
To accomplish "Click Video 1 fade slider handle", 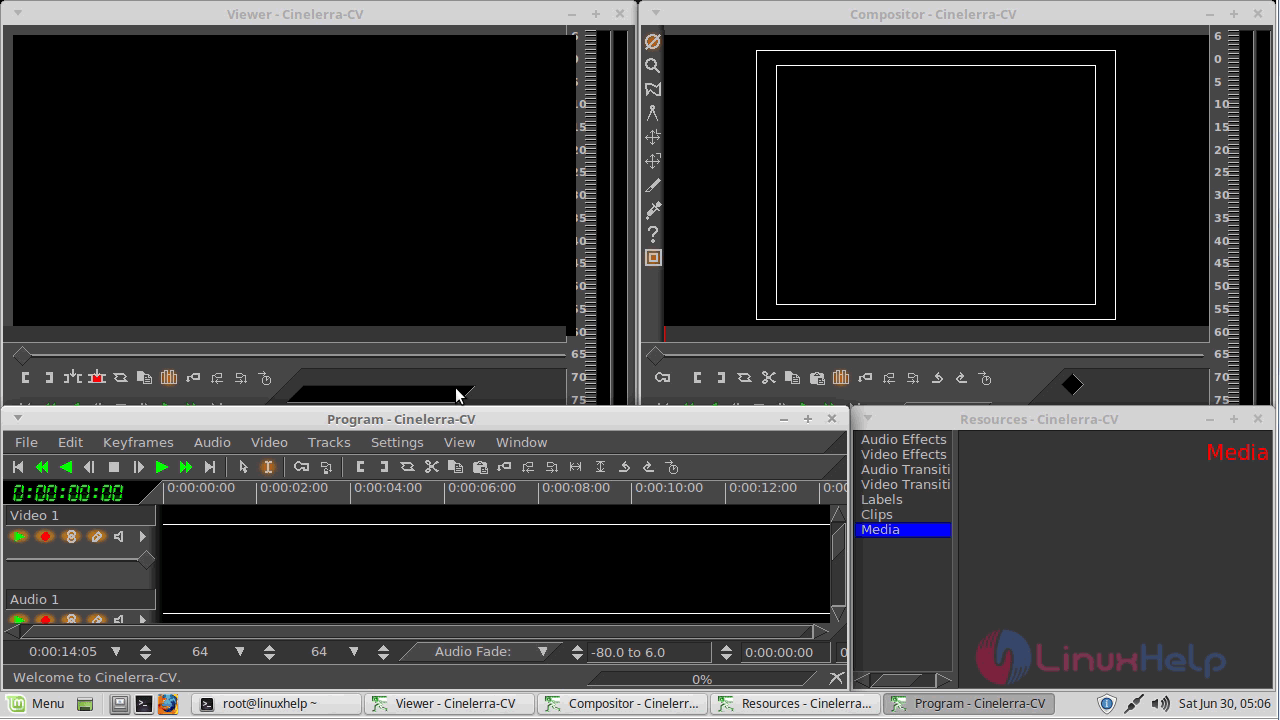I will [146, 559].
